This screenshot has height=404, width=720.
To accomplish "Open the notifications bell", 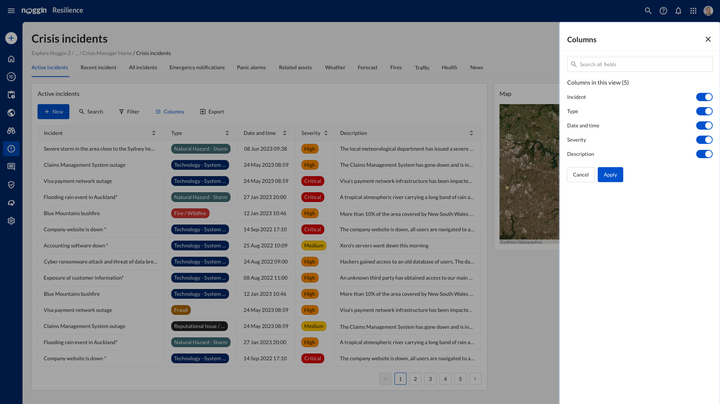I will (x=678, y=11).
